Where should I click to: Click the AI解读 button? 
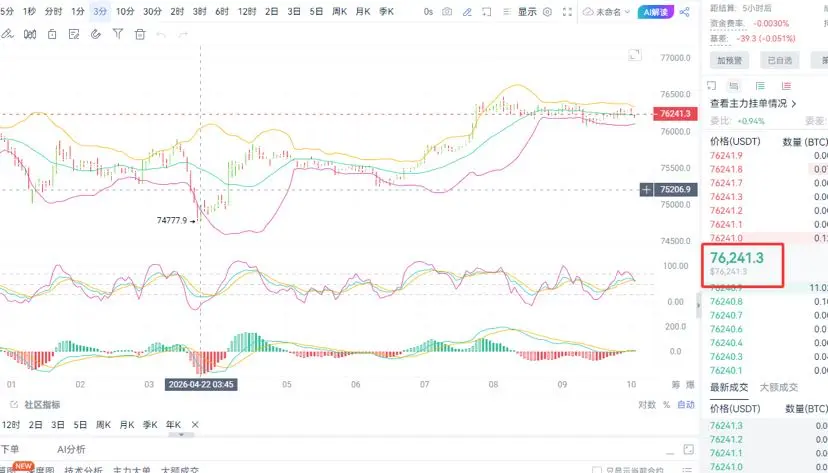655,12
